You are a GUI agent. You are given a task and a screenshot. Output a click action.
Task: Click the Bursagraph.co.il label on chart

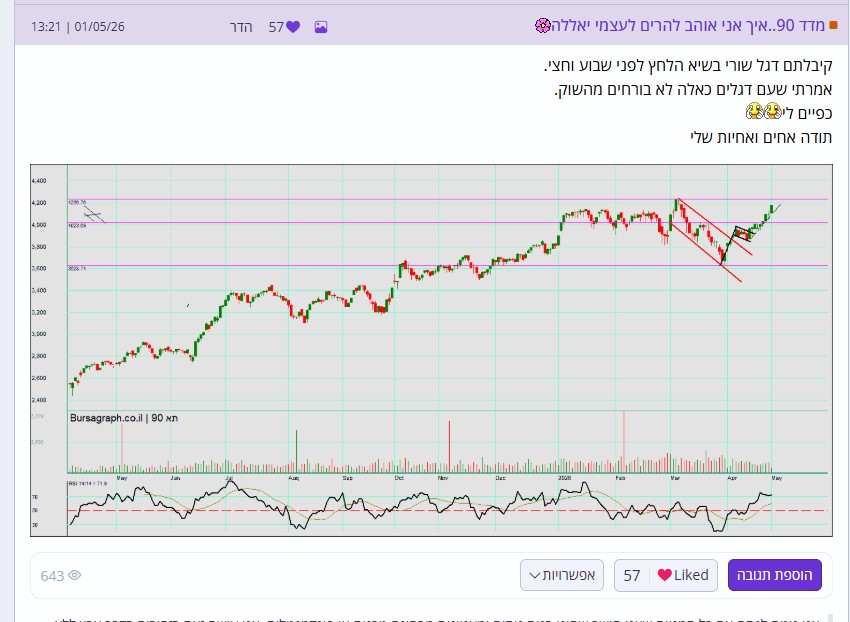[x=106, y=418]
